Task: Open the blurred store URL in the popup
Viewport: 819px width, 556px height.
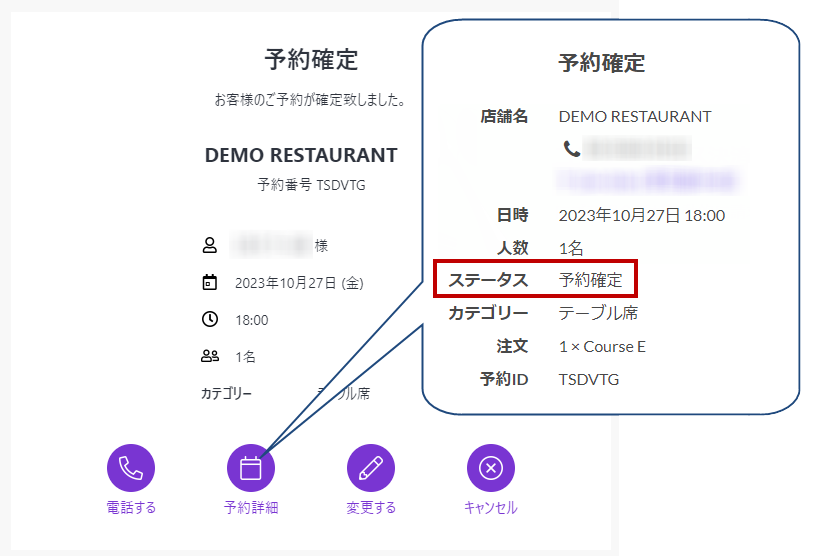Action: tap(650, 181)
